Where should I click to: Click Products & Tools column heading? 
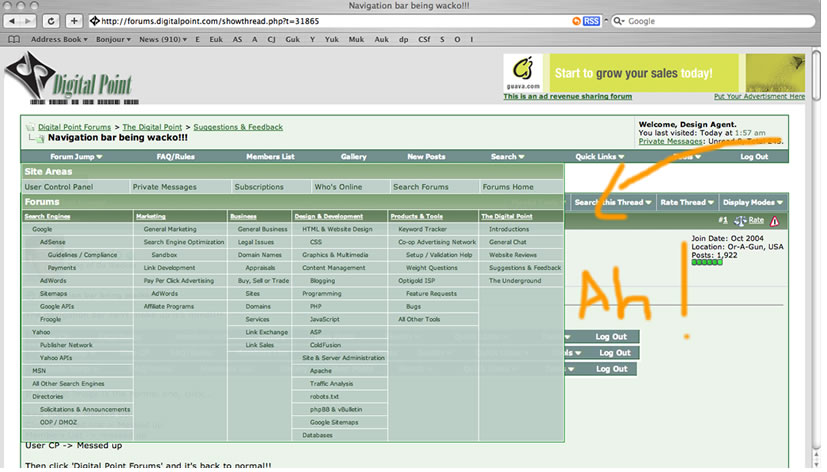coord(417,216)
